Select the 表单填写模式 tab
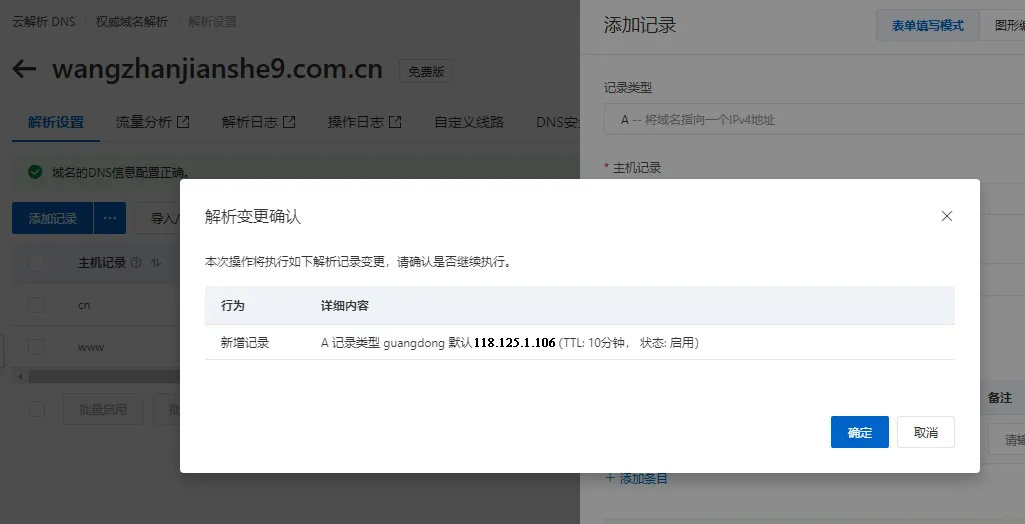 [927, 26]
